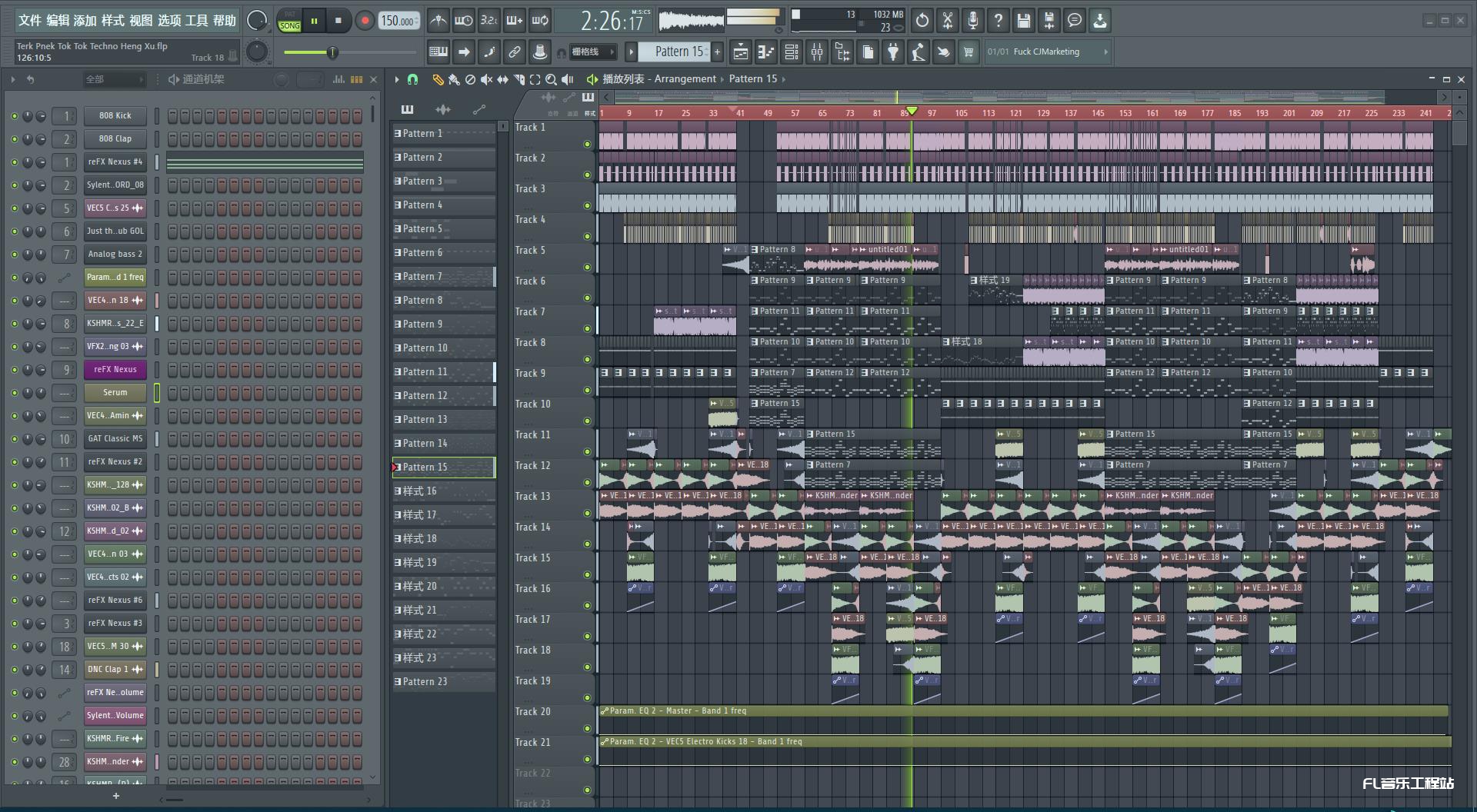This screenshot has height=812, width=1477.
Task: Toggle the playlist snap magnet icon
Action: [412, 79]
